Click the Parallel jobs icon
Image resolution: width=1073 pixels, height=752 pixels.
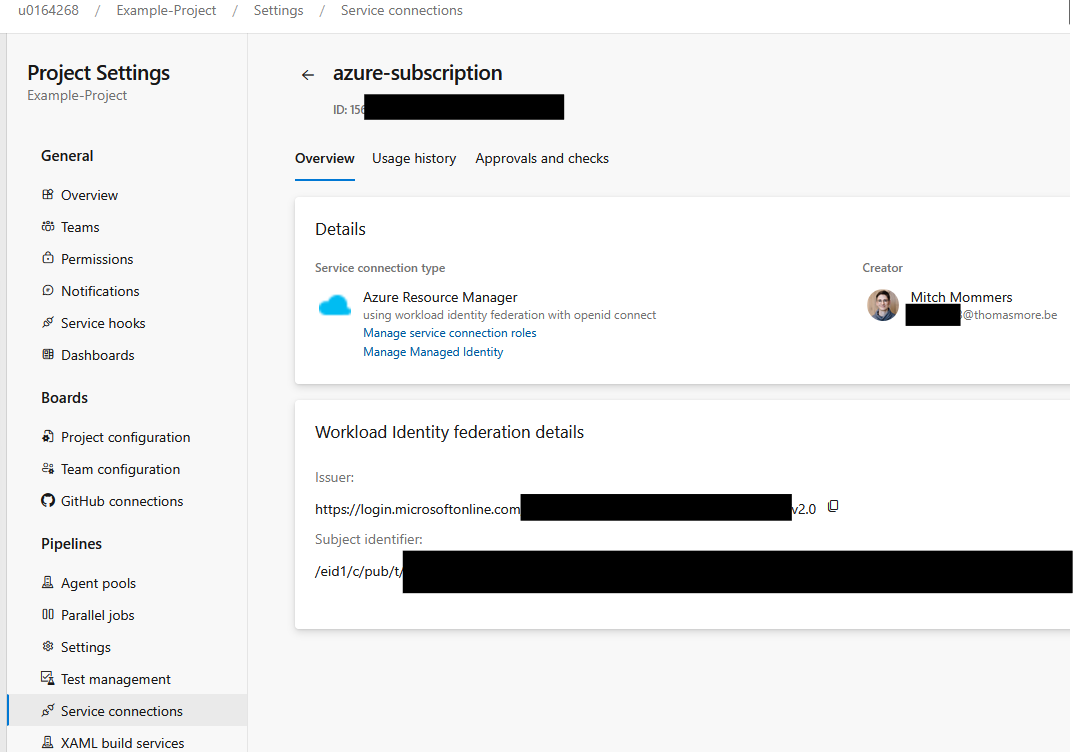47,614
